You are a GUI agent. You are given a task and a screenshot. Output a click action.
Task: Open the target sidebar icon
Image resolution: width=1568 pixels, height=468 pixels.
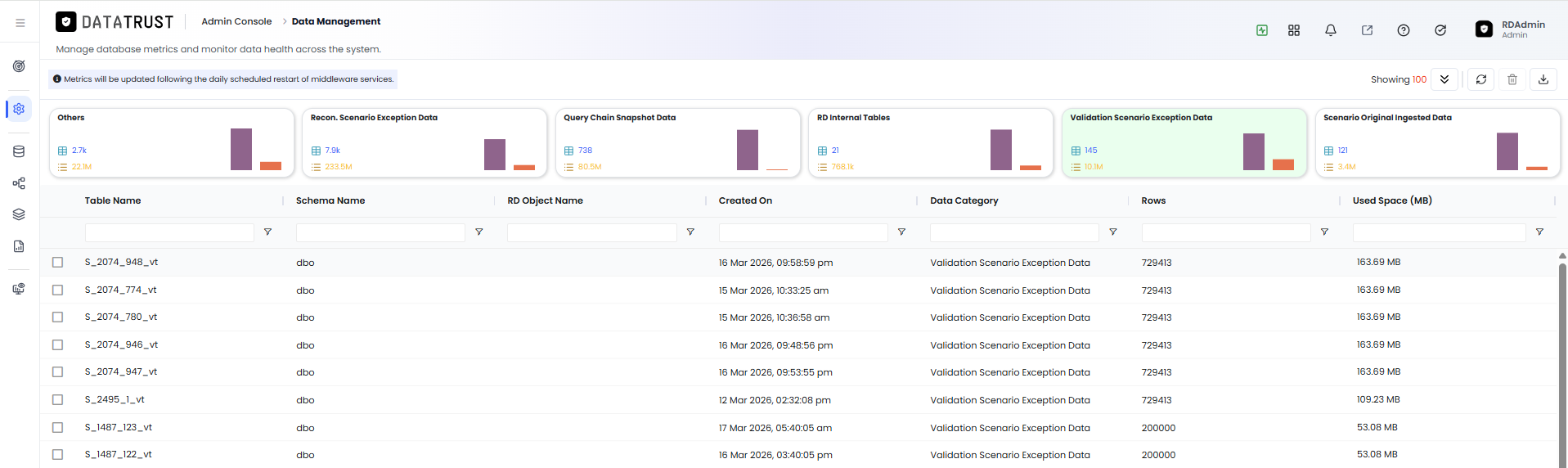tap(19, 66)
